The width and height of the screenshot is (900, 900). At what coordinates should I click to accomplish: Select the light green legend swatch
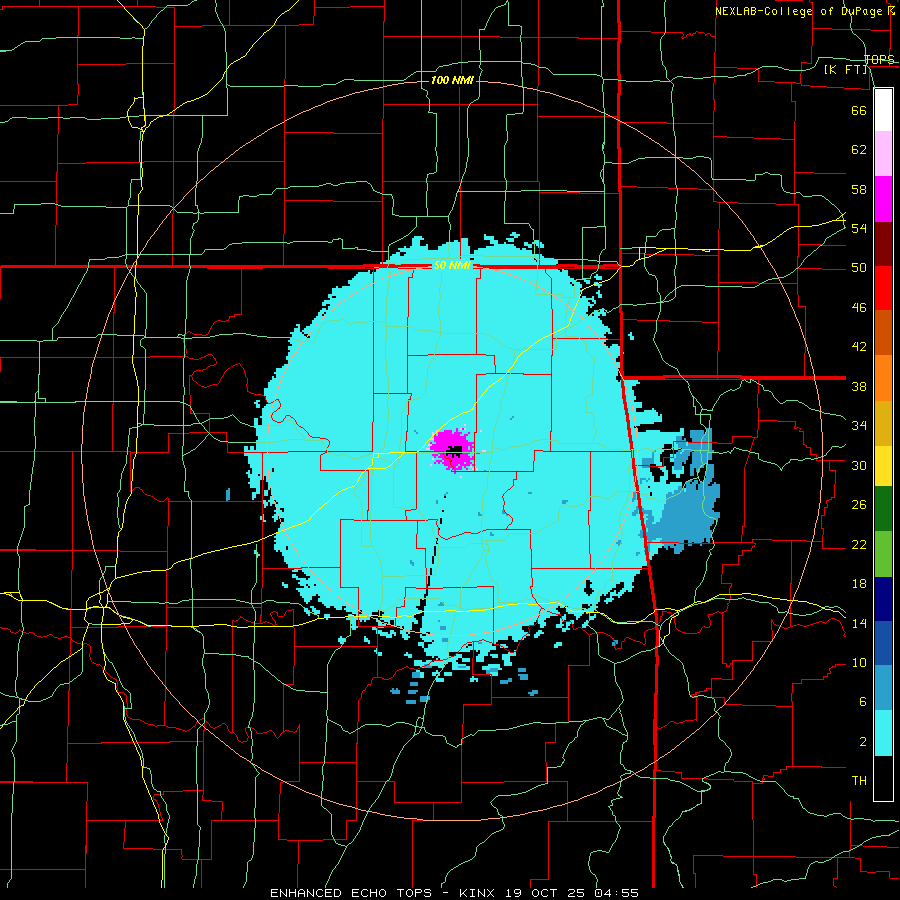[x=883, y=554]
